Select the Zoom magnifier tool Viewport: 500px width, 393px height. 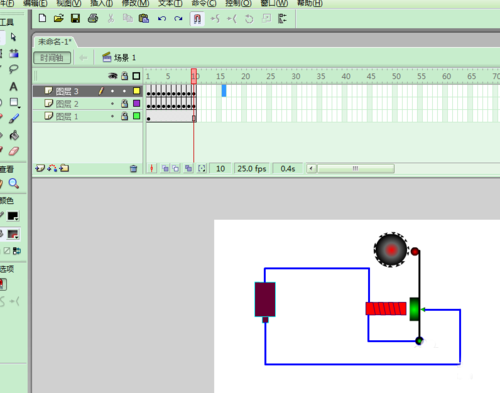click(x=14, y=183)
